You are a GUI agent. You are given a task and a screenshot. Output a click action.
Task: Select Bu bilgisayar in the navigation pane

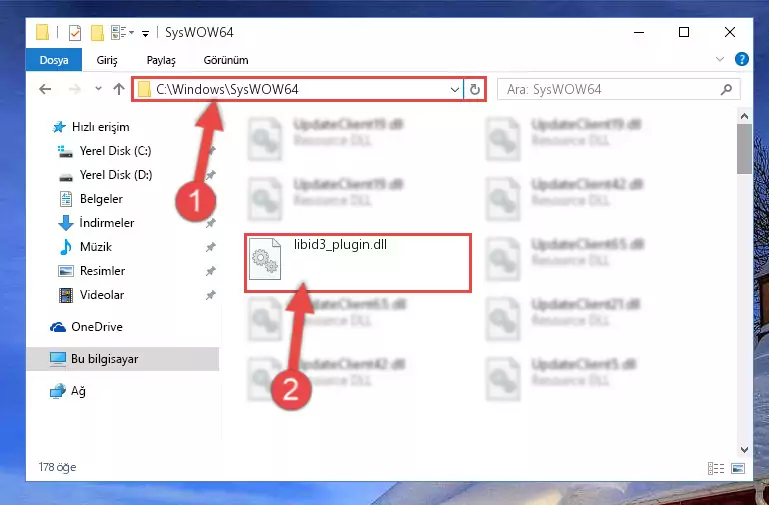click(x=104, y=359)
